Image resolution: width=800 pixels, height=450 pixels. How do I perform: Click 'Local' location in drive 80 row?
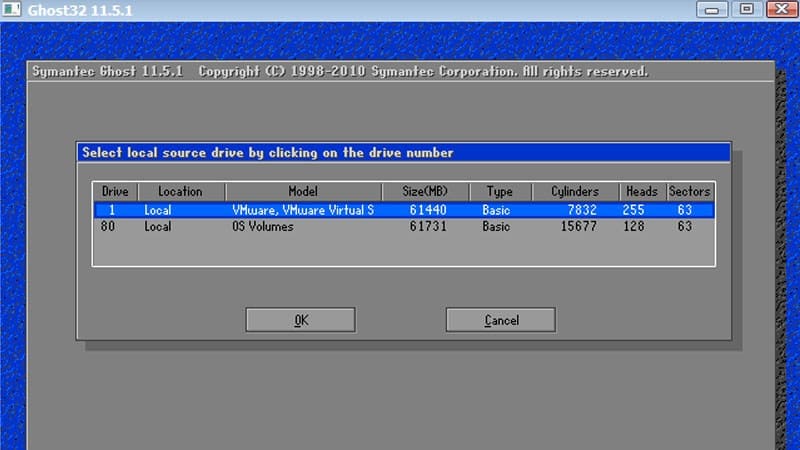coord(158,227)
